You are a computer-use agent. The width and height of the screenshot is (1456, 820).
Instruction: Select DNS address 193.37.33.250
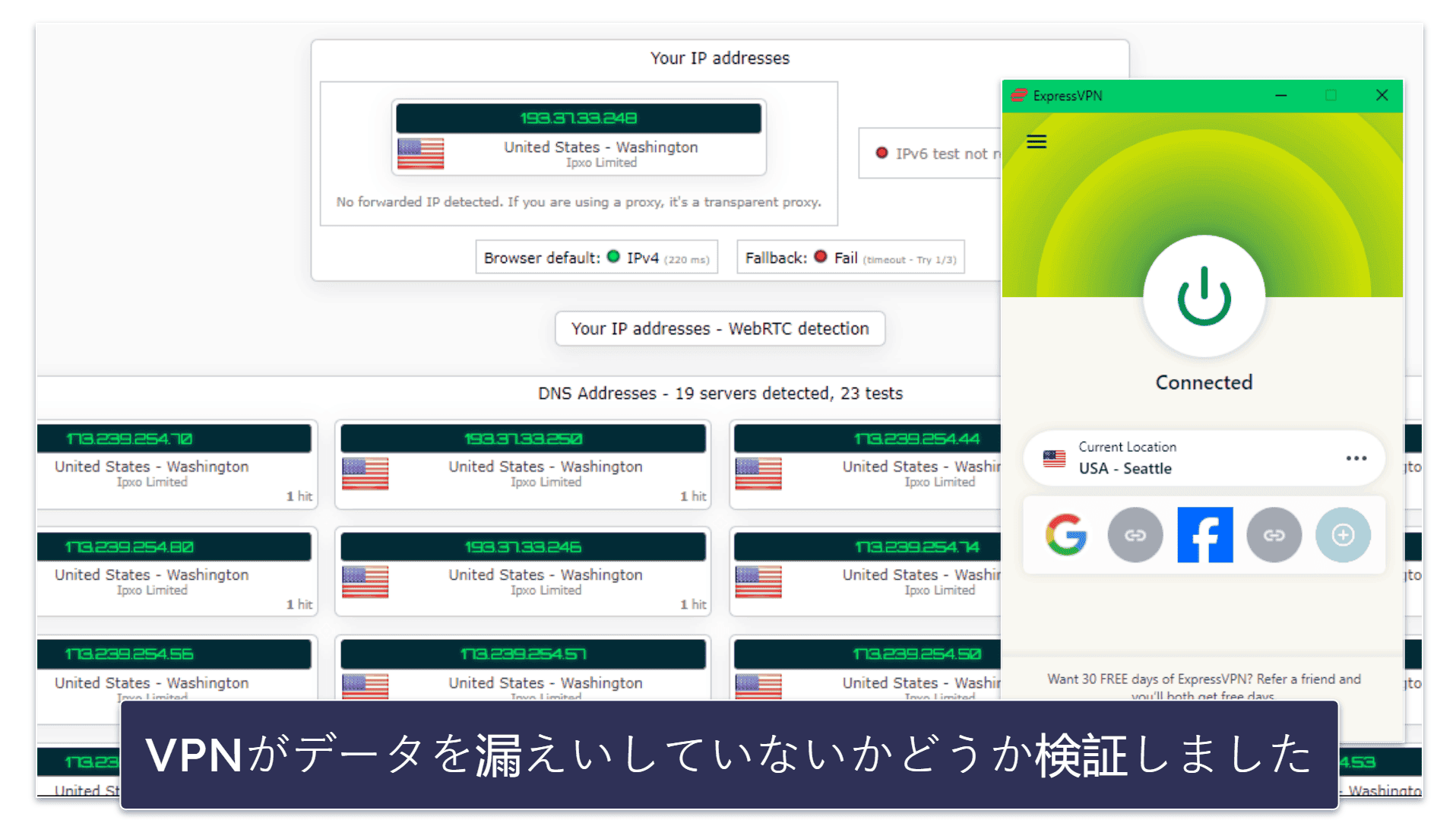[x=523, y=438]
